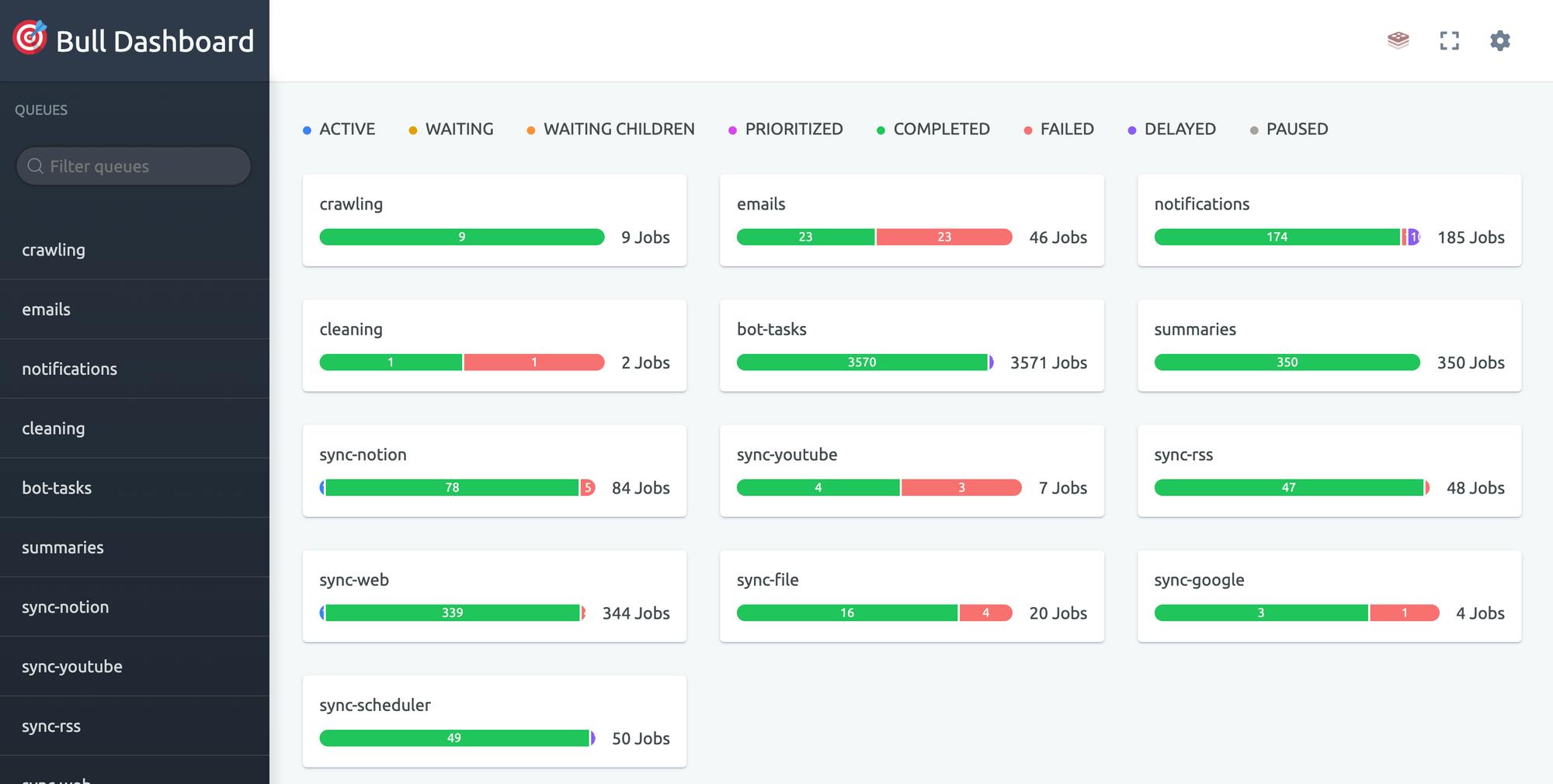Open bot-tasks queue from sidebar
Viewport: 1553px width, 784px height.
[57, 488]
